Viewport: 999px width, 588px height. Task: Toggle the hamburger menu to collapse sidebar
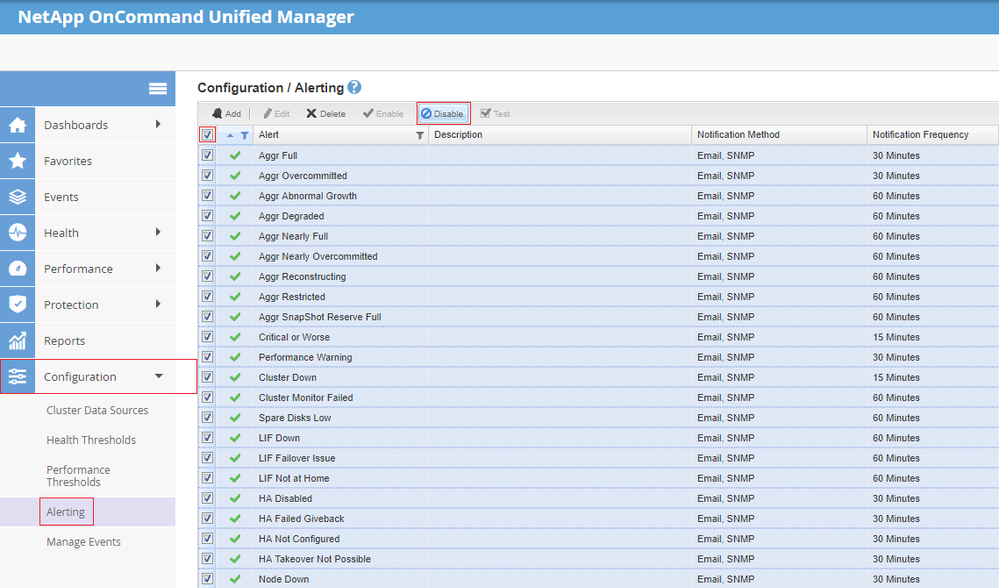click(x=157, y=89)
